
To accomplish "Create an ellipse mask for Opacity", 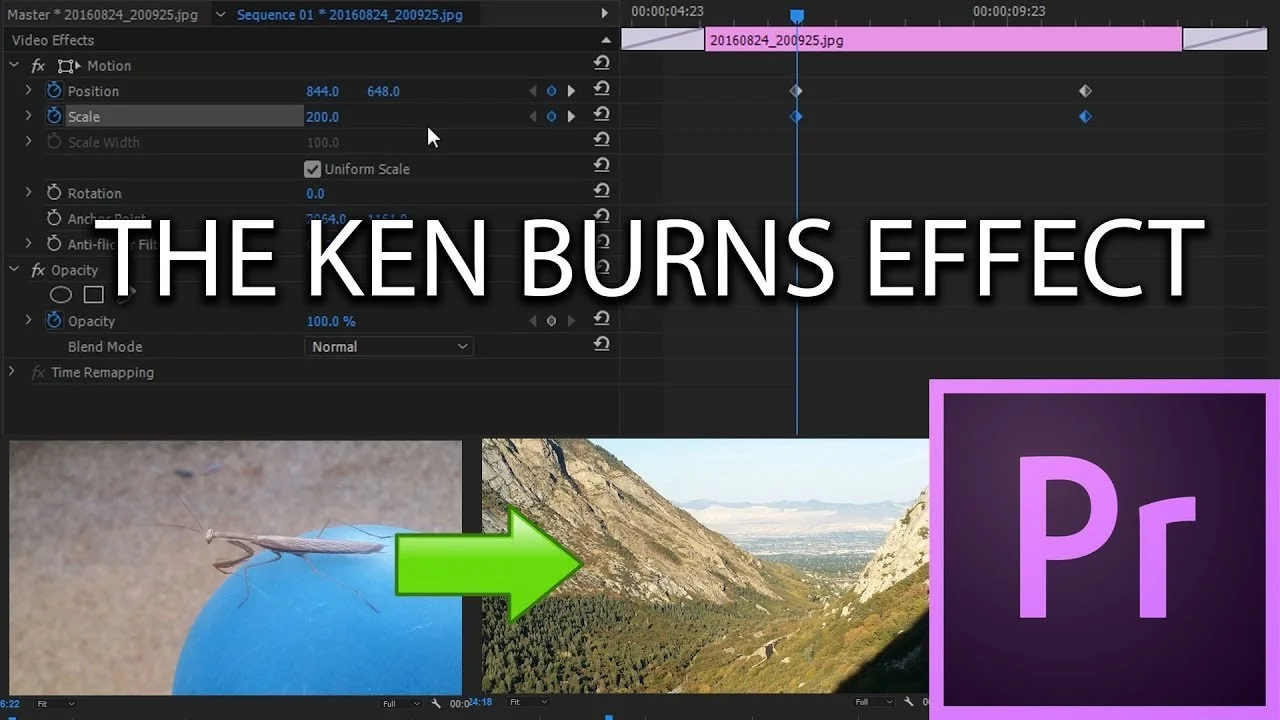I will pyautogui.click(x=61, y=295).
